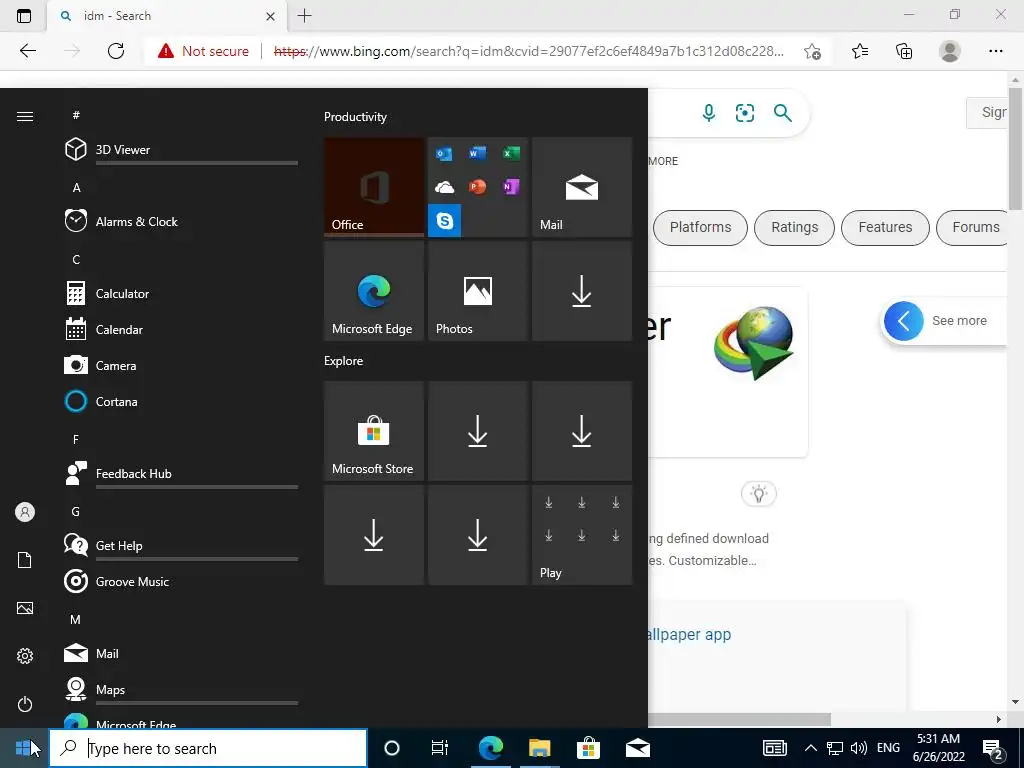Click the ENG language indicator
1024x768 pixels.
[888, 748]
